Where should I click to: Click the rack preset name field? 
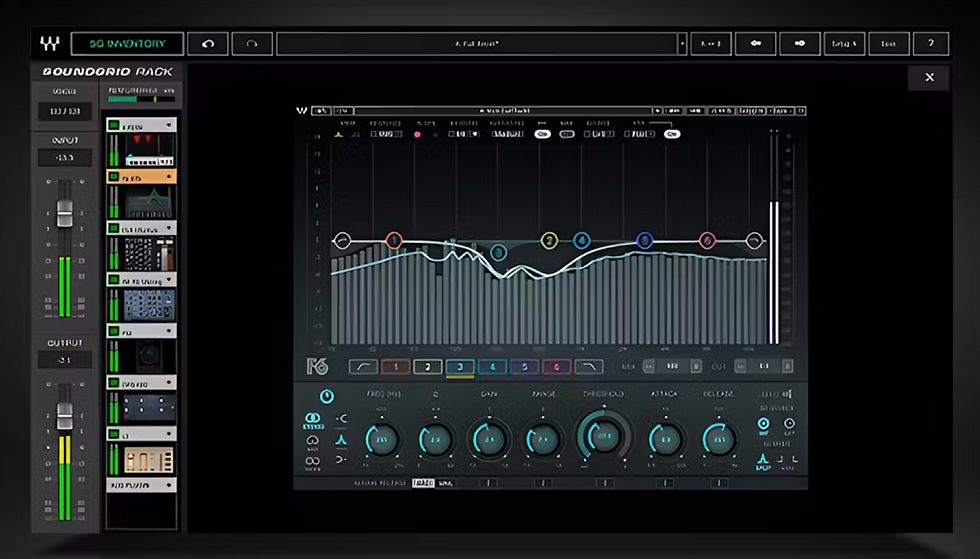[x=478, y=44]
